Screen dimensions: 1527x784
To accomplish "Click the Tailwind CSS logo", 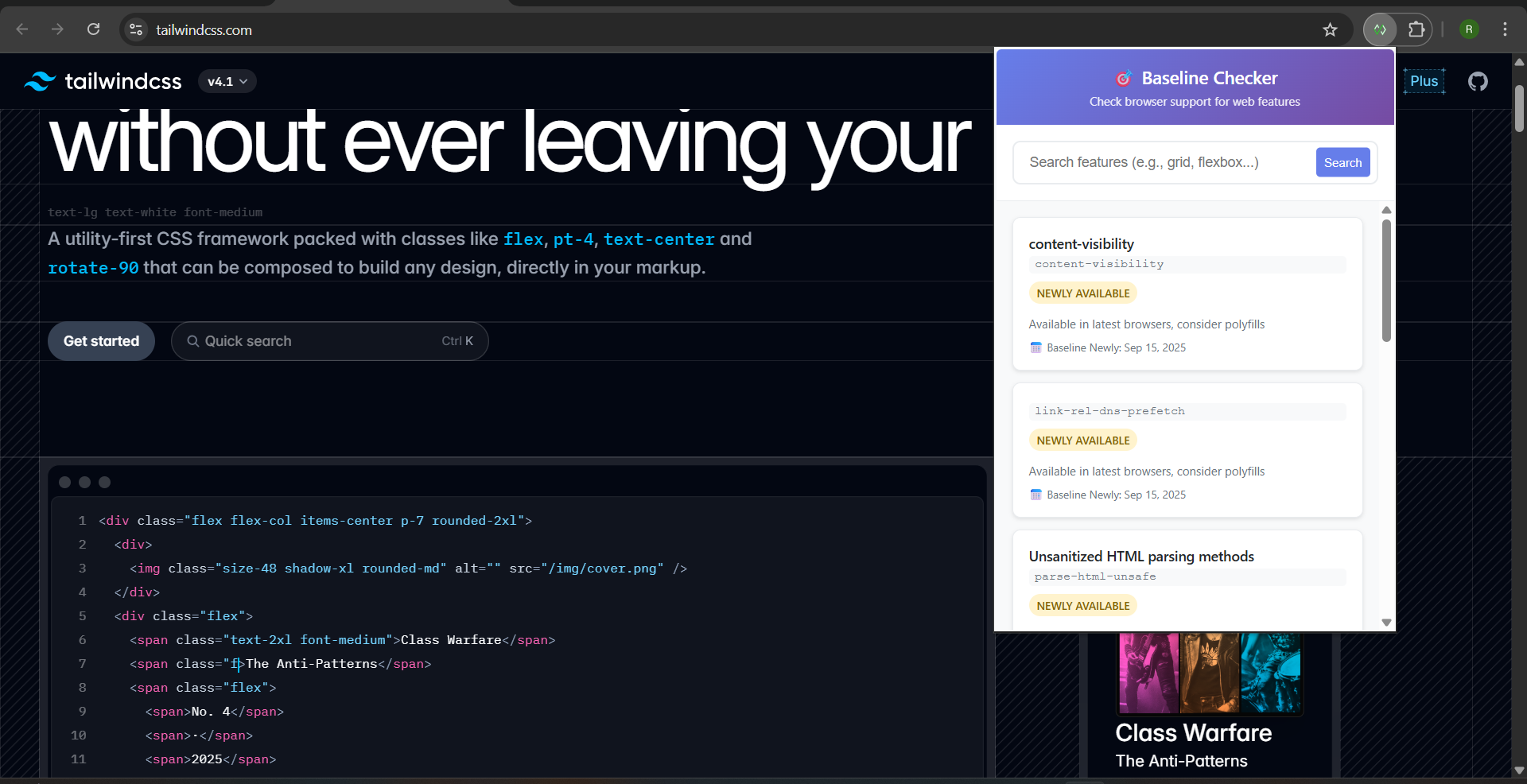I will [x=103, y=81].
